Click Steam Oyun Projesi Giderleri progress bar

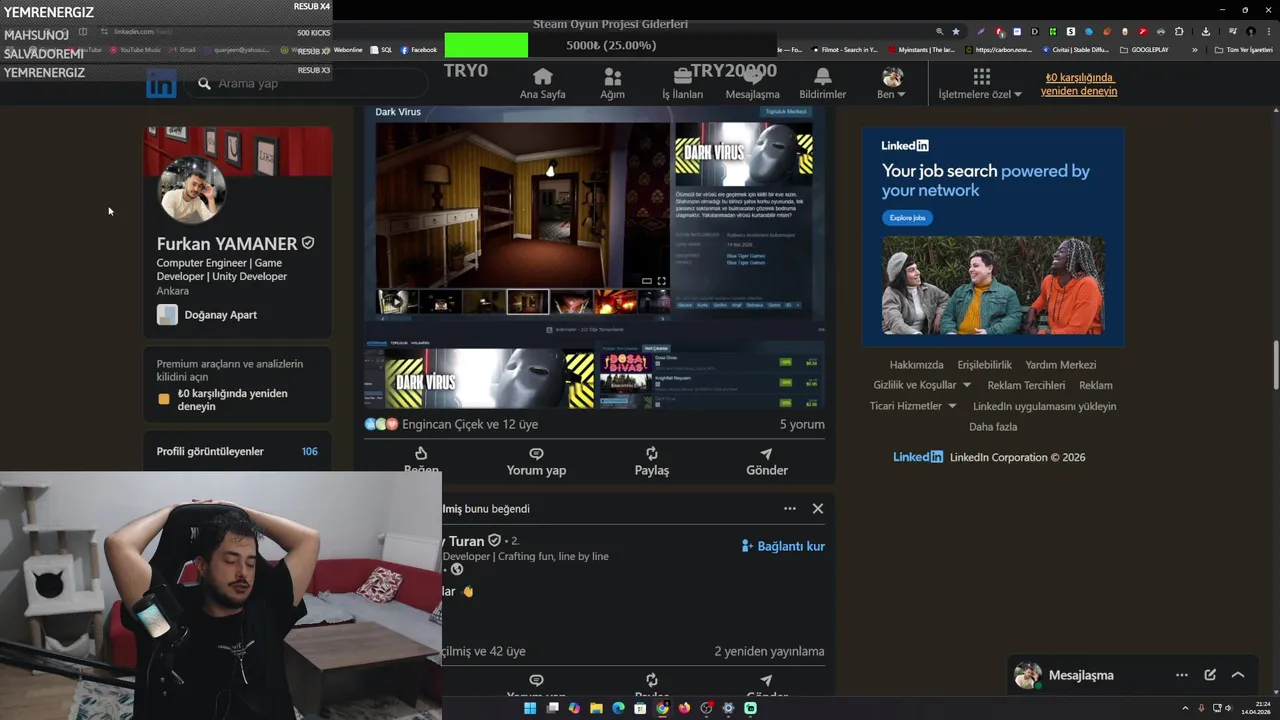point(610,45)
